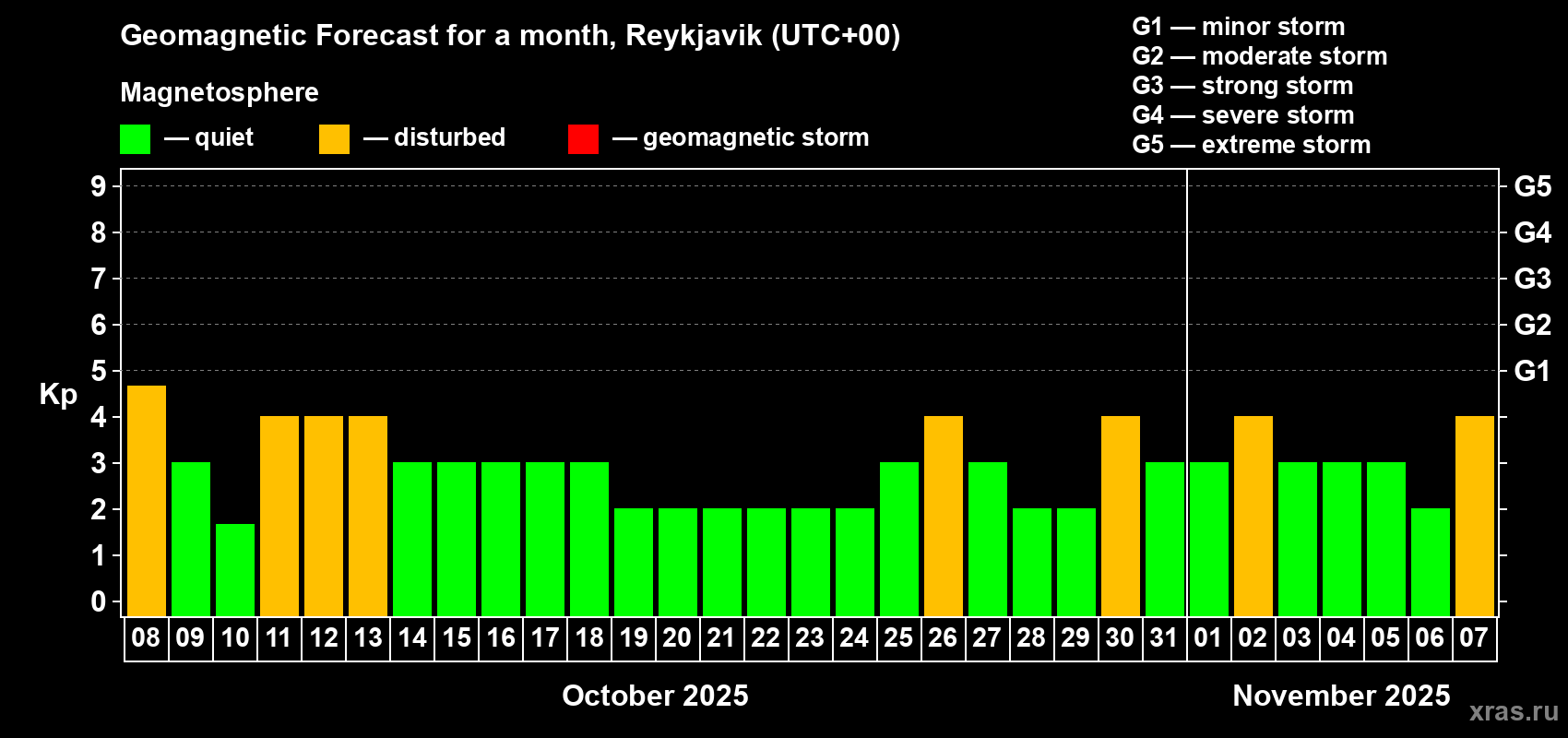Select the orange bar for October 08
The height and width of the screenshot is (738, 1568).
[x=147, y=501]
